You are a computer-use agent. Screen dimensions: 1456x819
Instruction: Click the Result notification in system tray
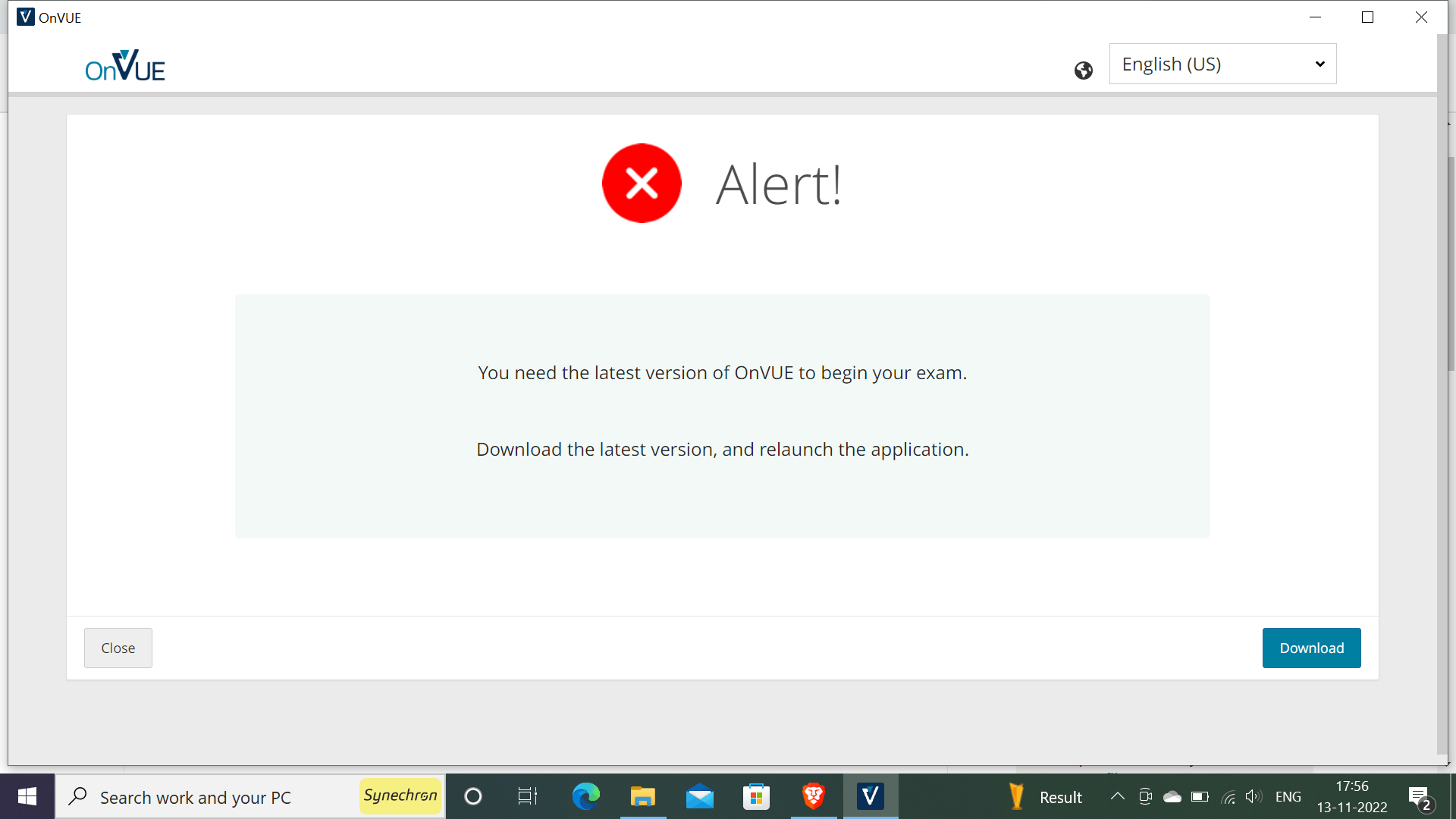[1046, 796]
